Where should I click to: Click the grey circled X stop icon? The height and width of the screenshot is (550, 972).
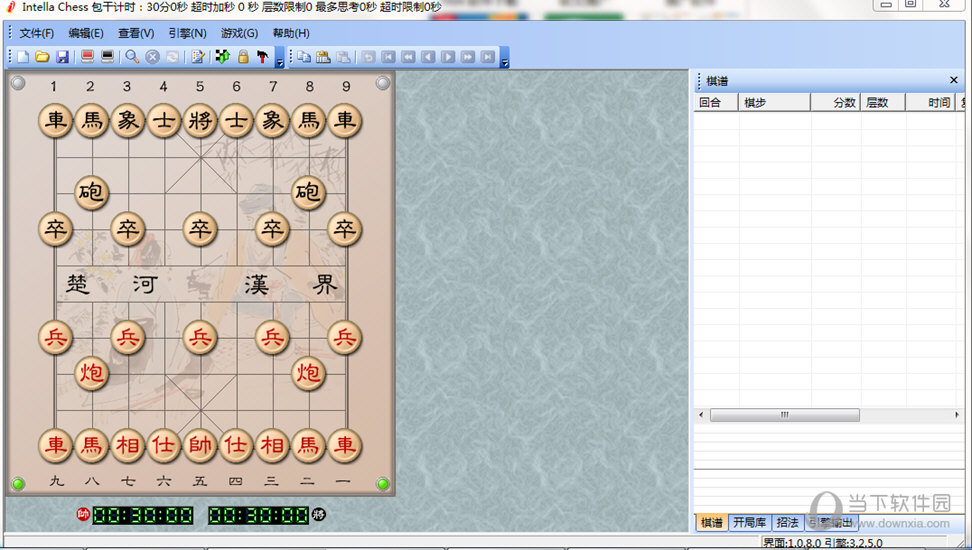click(x=152, y=57)
